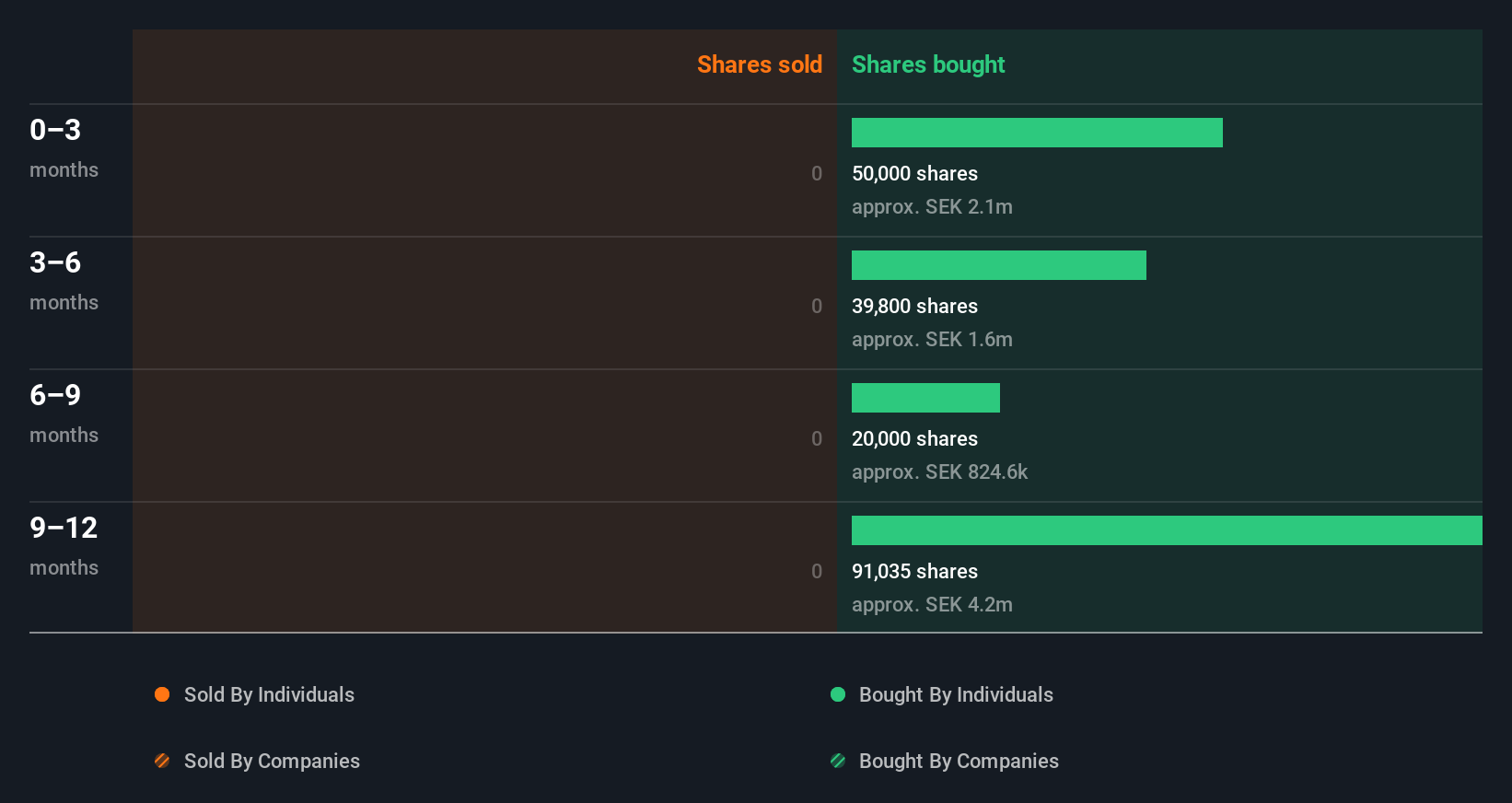The image size is (1512, 803).
Task: Click approx. SEK 4.2m text
Action: 932,605
